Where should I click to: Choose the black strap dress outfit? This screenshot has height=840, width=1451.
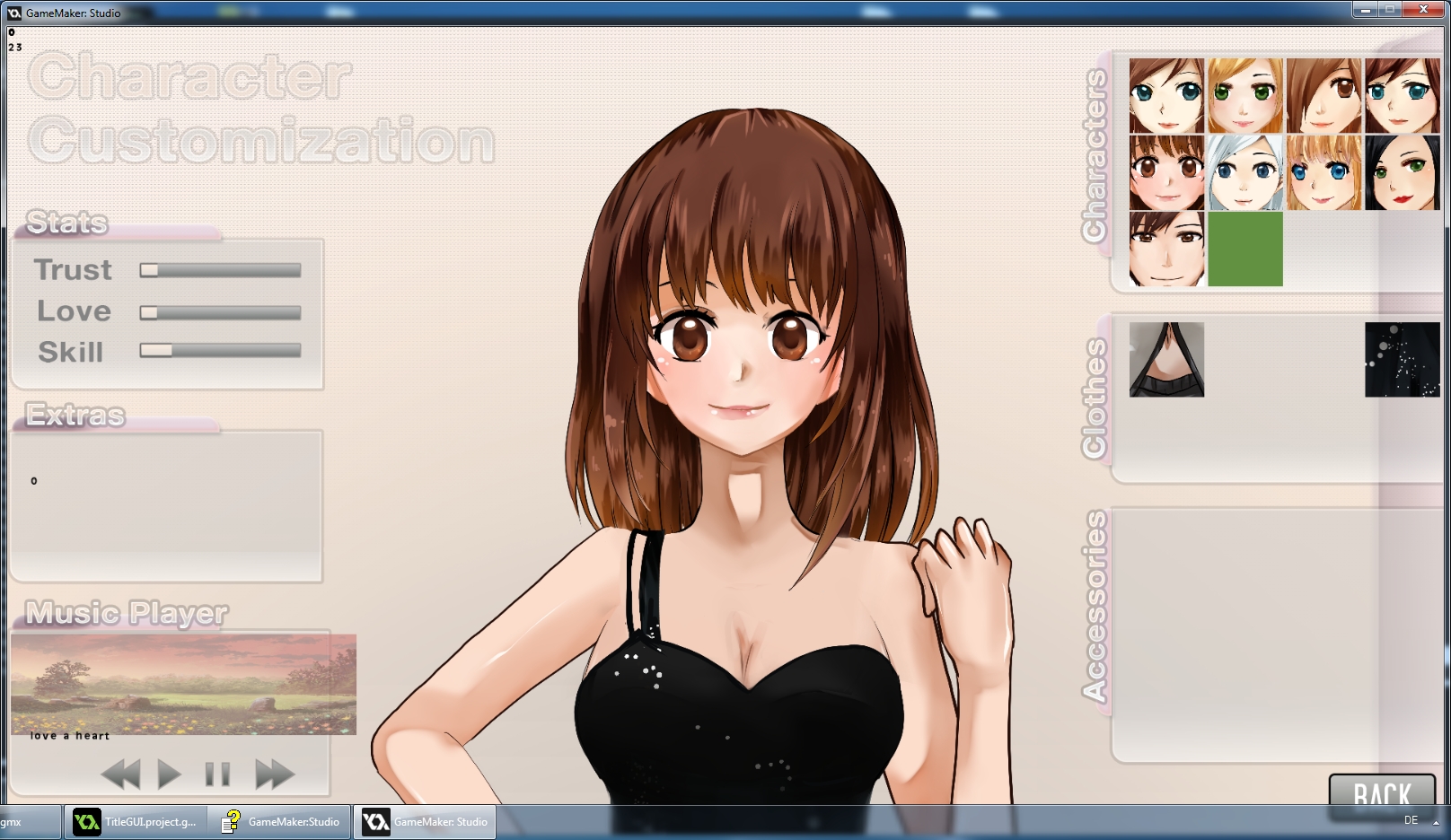(1166, 360)
